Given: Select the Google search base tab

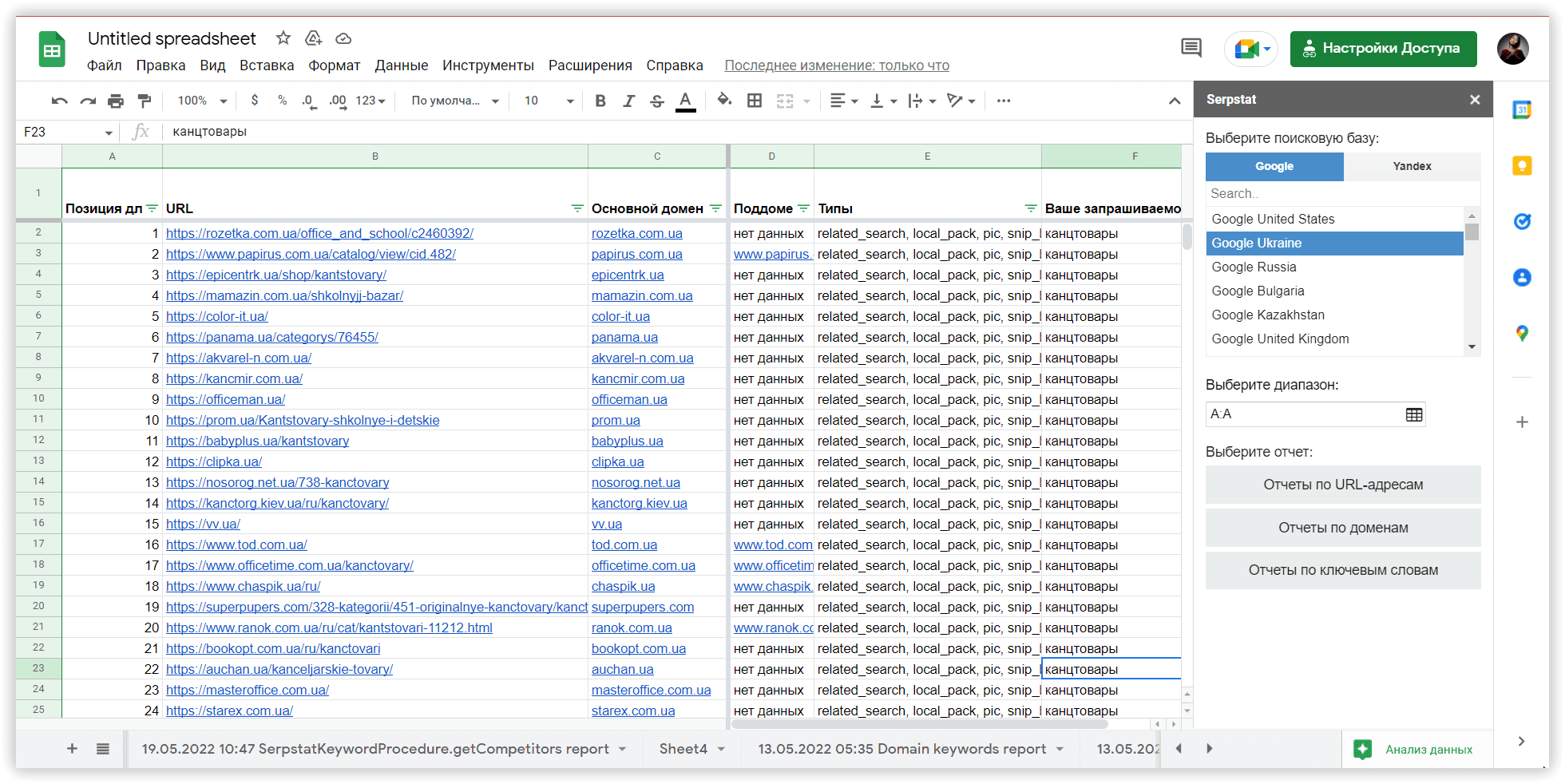Looking at the screenshot, I should [x=1274, y=166].
